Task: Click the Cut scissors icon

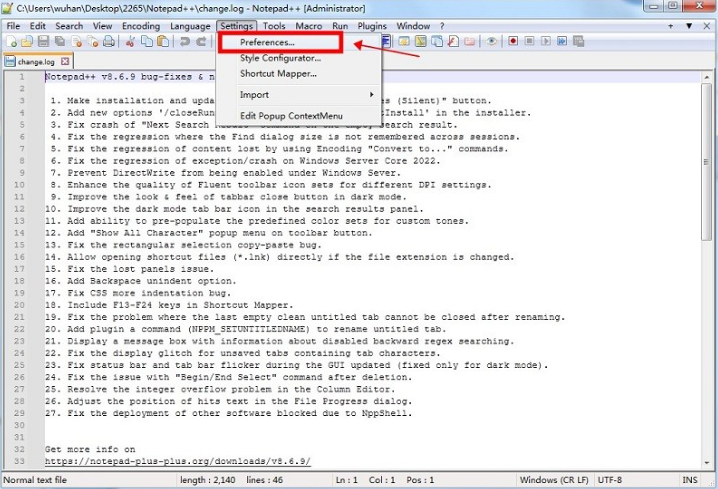Action: [x=130, y=42]
